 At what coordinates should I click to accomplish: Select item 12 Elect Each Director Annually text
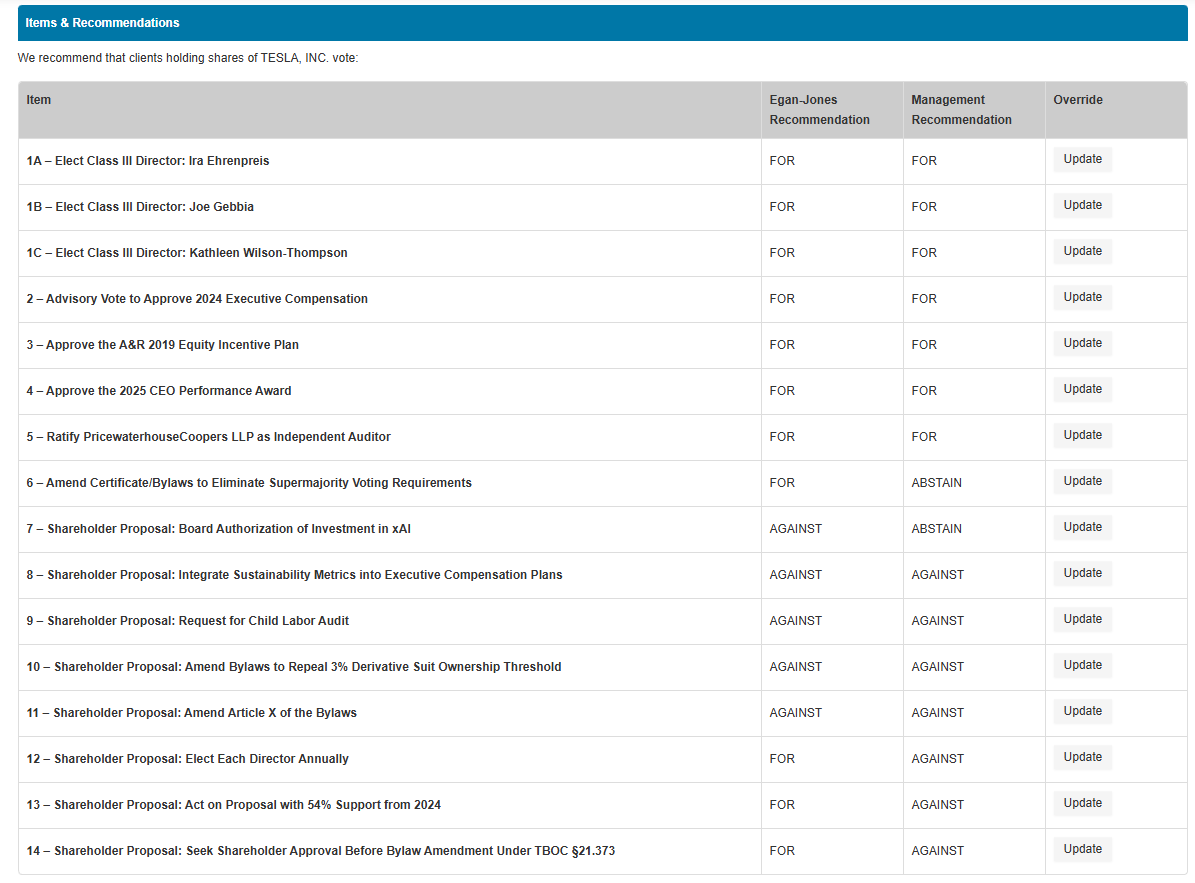187,759
